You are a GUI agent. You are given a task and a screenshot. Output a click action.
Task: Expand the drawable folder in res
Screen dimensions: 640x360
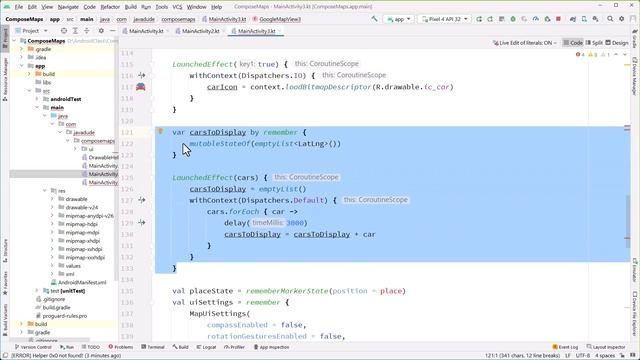(x=52, y=199)
